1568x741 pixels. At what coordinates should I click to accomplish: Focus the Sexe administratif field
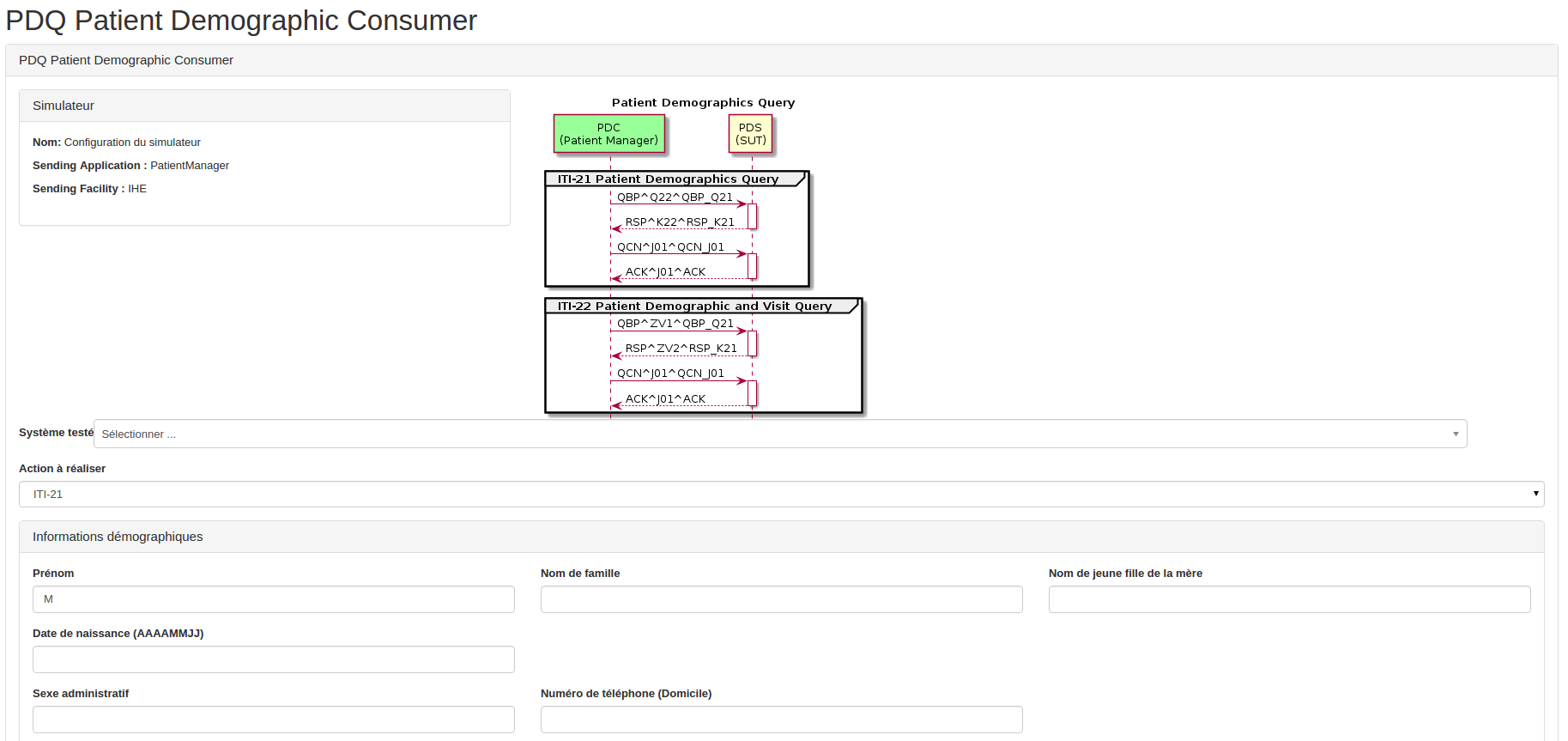pyautogui.click(x=273, y=720)
